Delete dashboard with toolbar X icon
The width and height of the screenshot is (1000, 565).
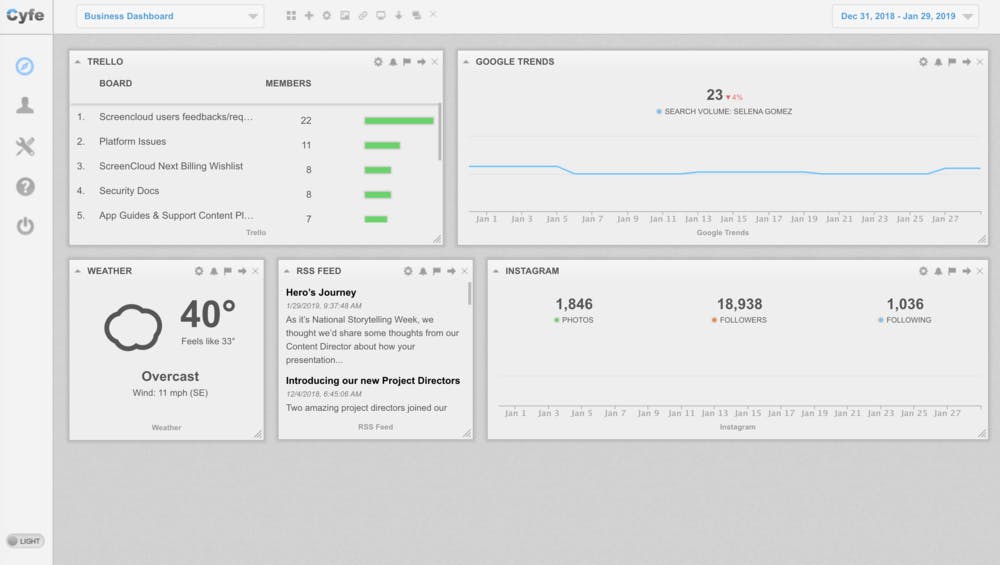point(433,14)
